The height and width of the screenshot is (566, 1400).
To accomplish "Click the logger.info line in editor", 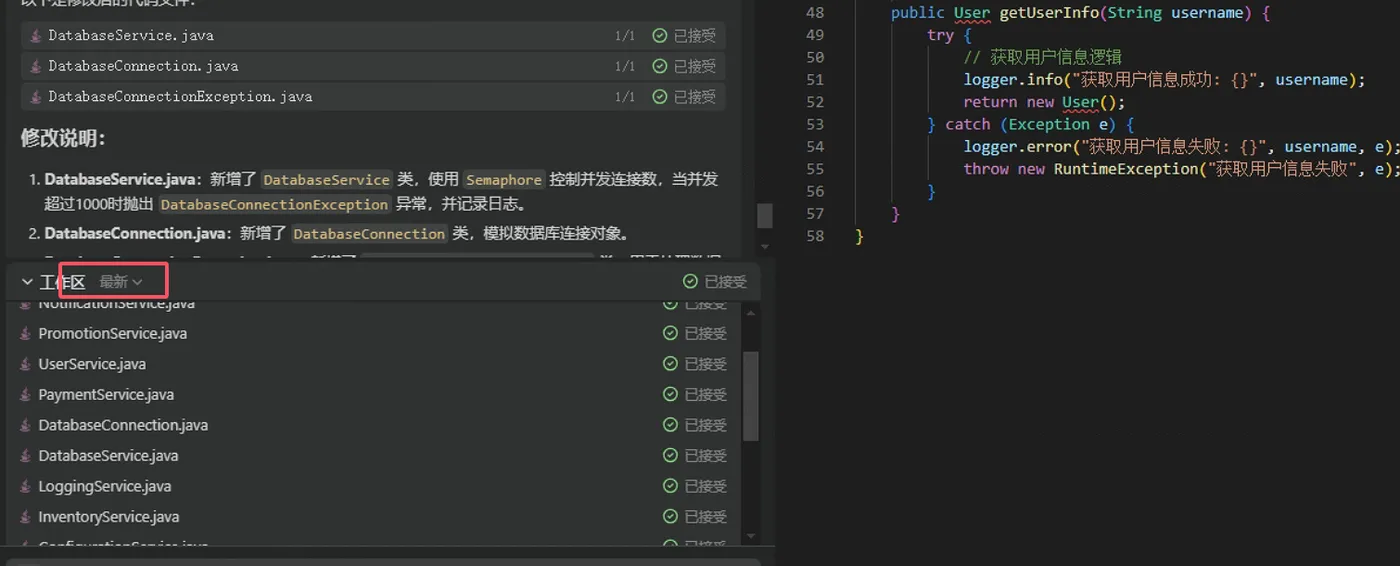I will point(1164,80).
